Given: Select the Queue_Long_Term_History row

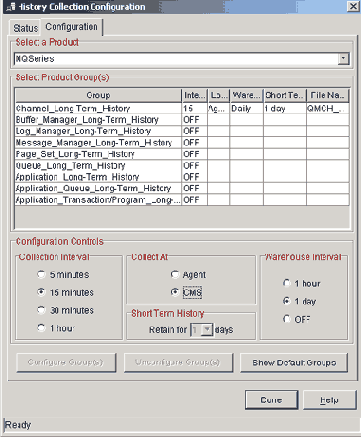Looking at the screenshot, I should 182,165.
